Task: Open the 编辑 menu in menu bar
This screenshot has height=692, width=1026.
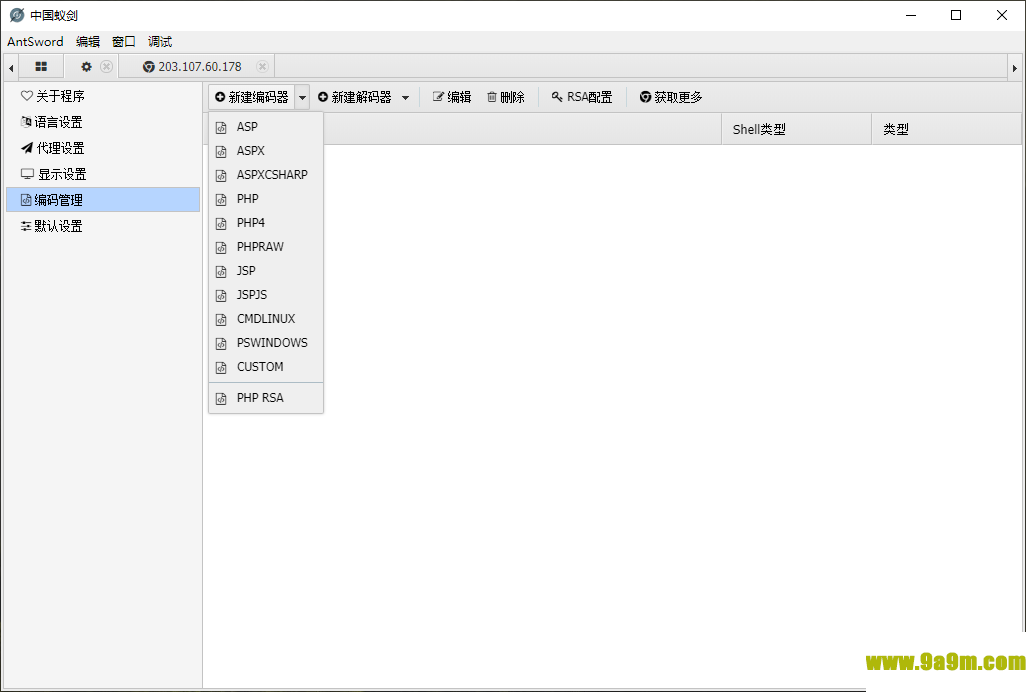Action: click(x=88, y=41)
